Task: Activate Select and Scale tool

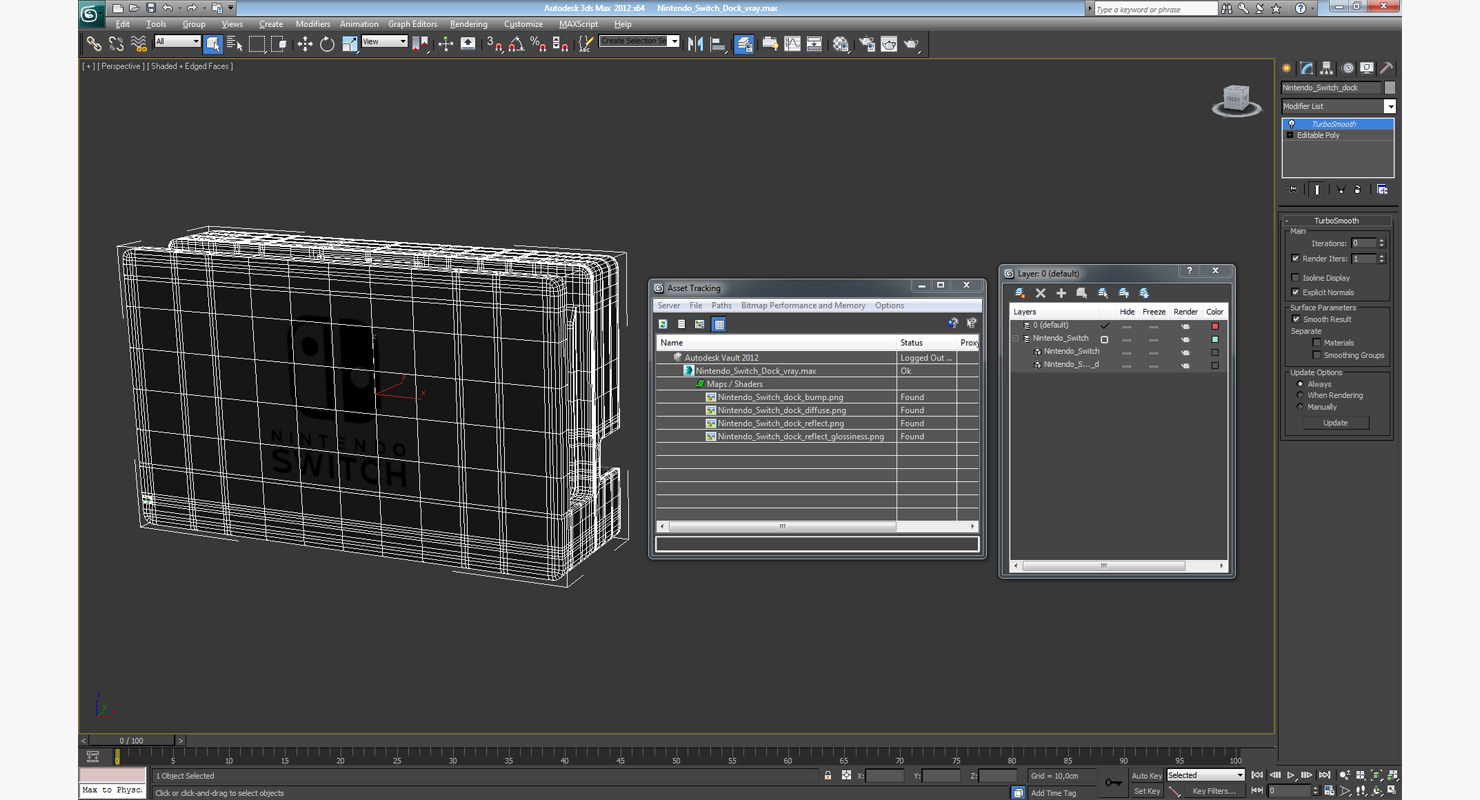Action: click(349, 44)
